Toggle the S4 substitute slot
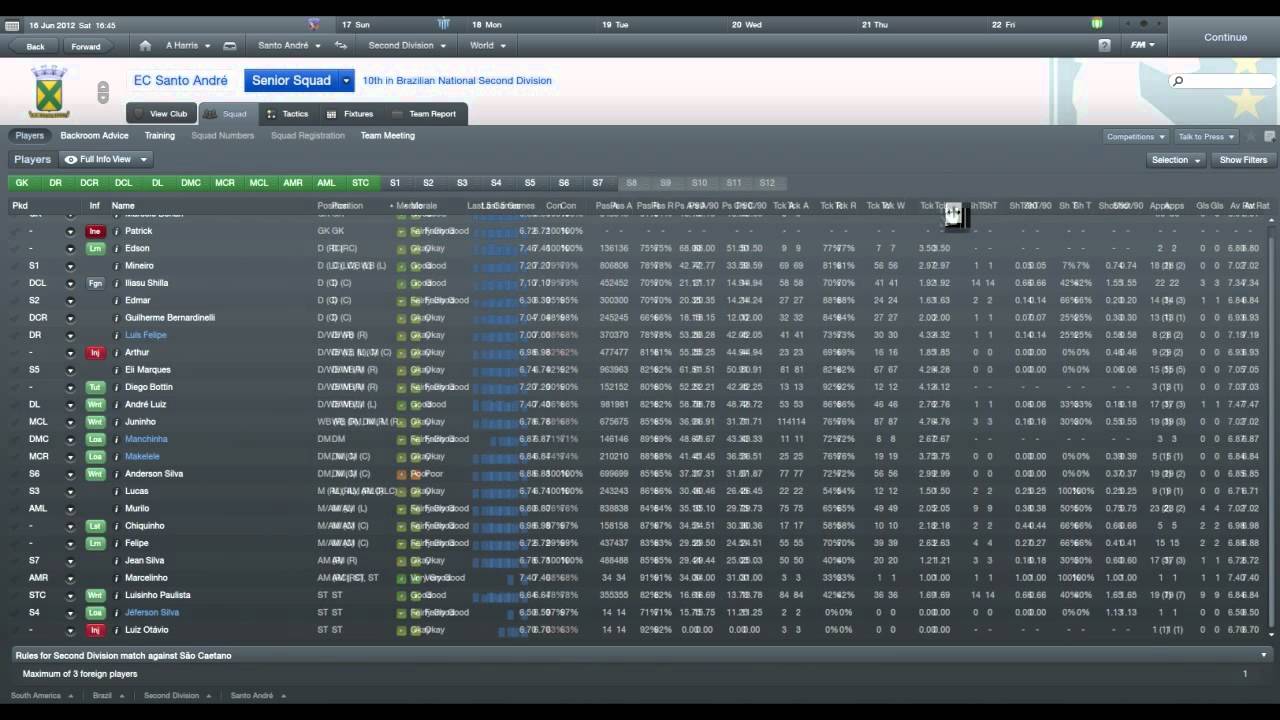 pos(496,183)
